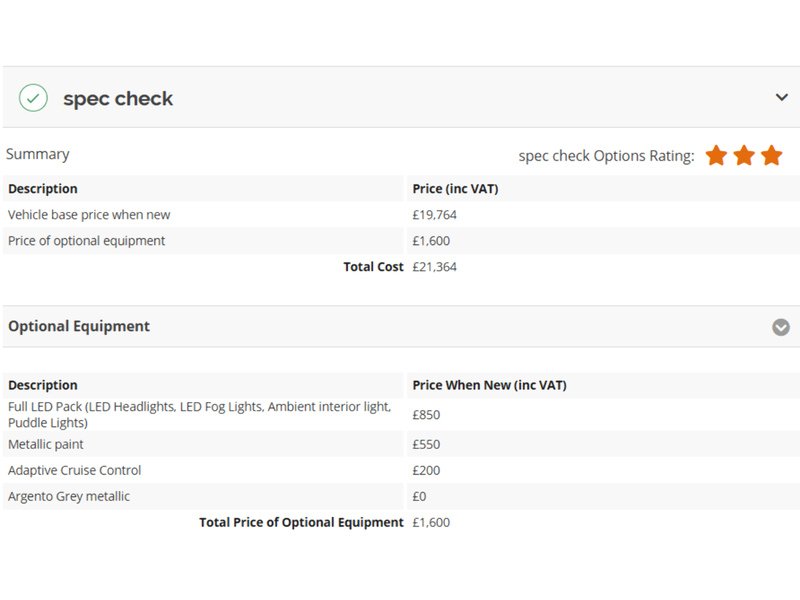The image size is (800, 600).
Task: Select the Adaptive Cruise Control row
Action: pyautogui.click(x=75, y=470)
